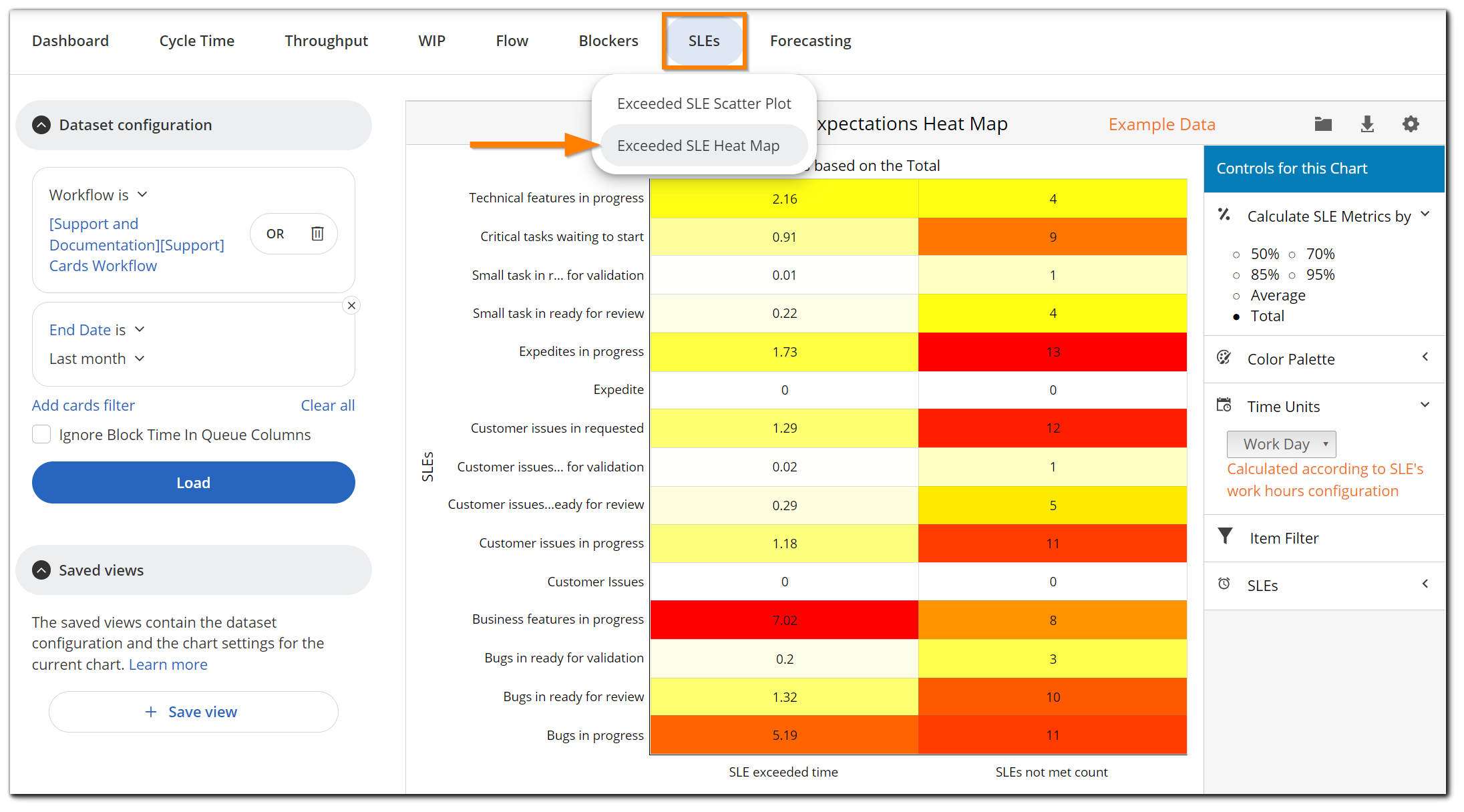Expand the SLEs section chevron
The height and width of the screenshot is (812, 1464).
click(x=1425, y=584)
